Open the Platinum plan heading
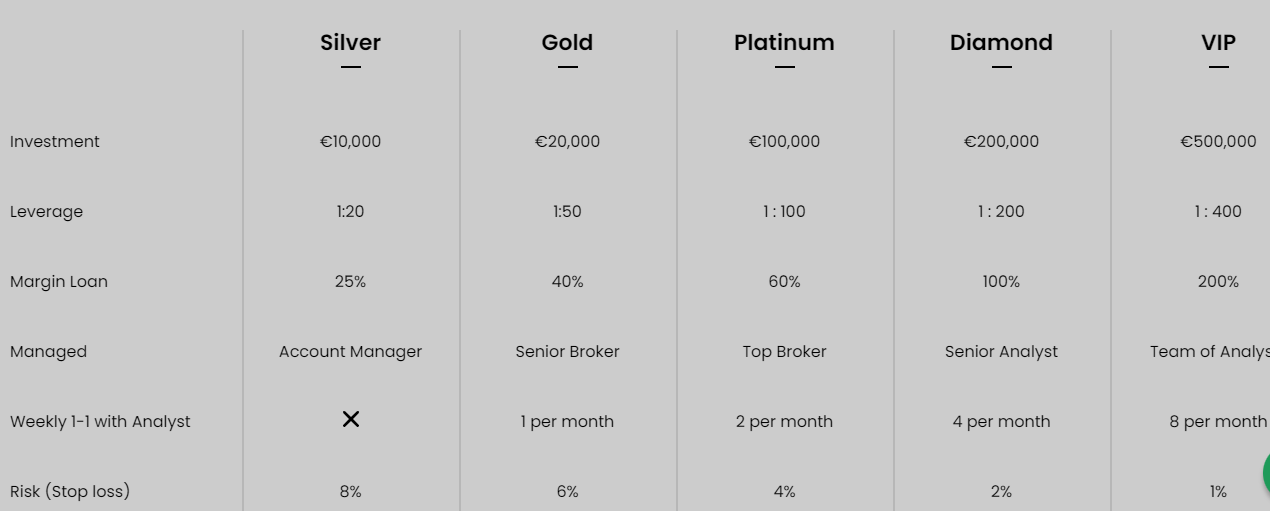Image resolution: width=1270 pixels, height=511 pixels. coord(784,43)
